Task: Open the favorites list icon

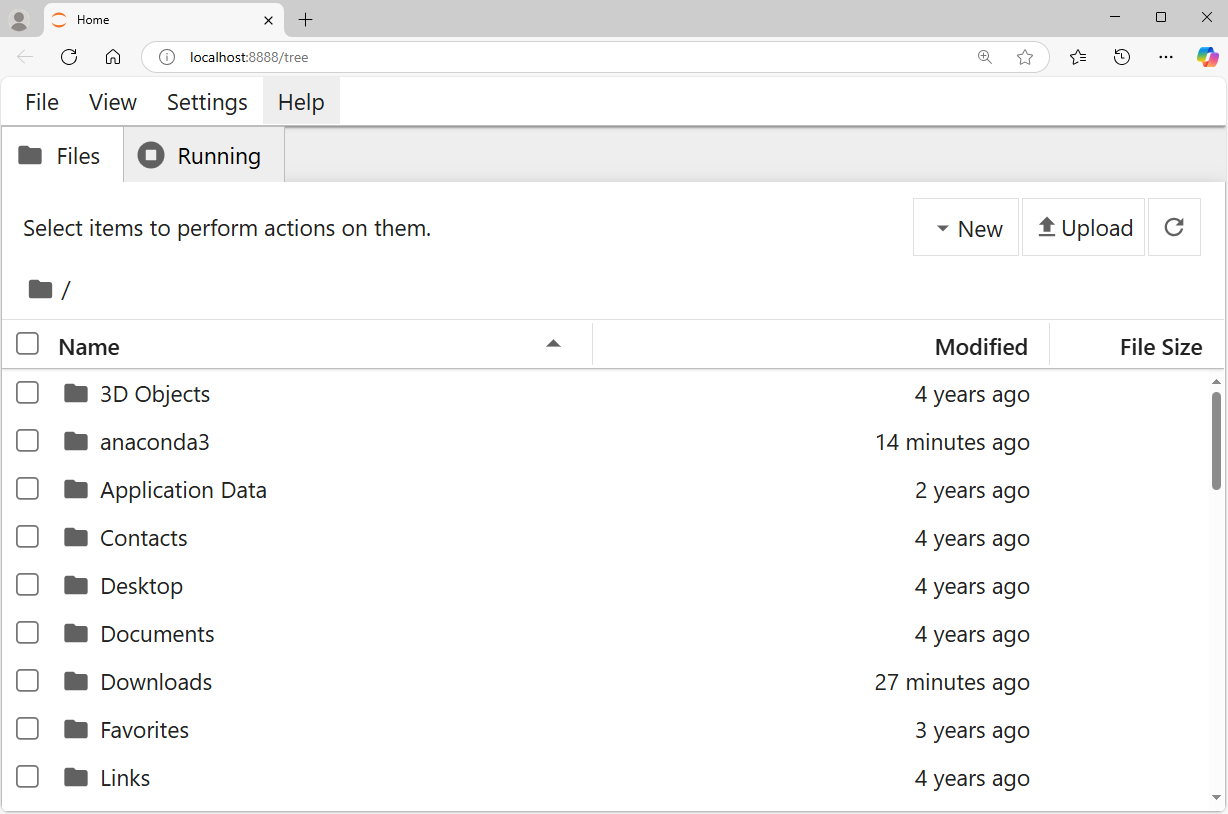Action: (1078, 57)
